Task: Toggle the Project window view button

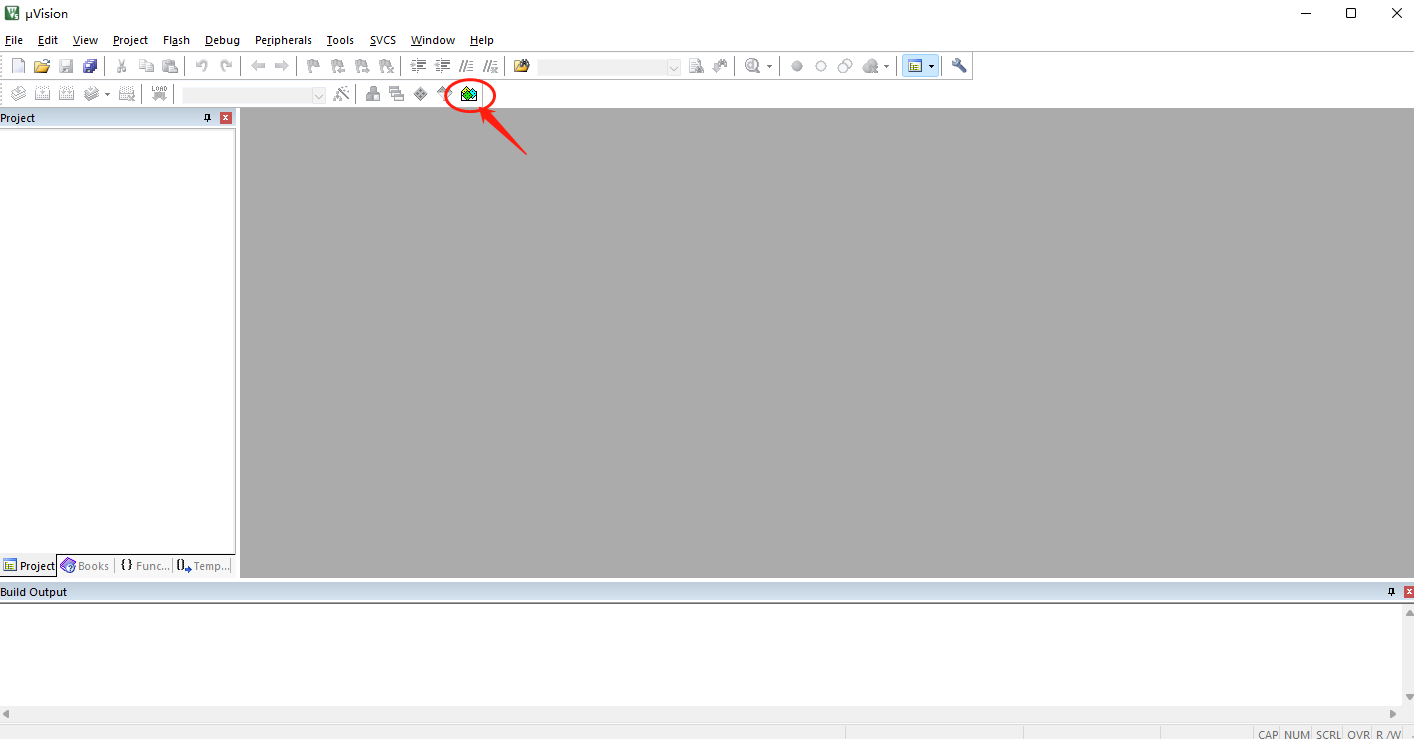Action: [914, 66]
